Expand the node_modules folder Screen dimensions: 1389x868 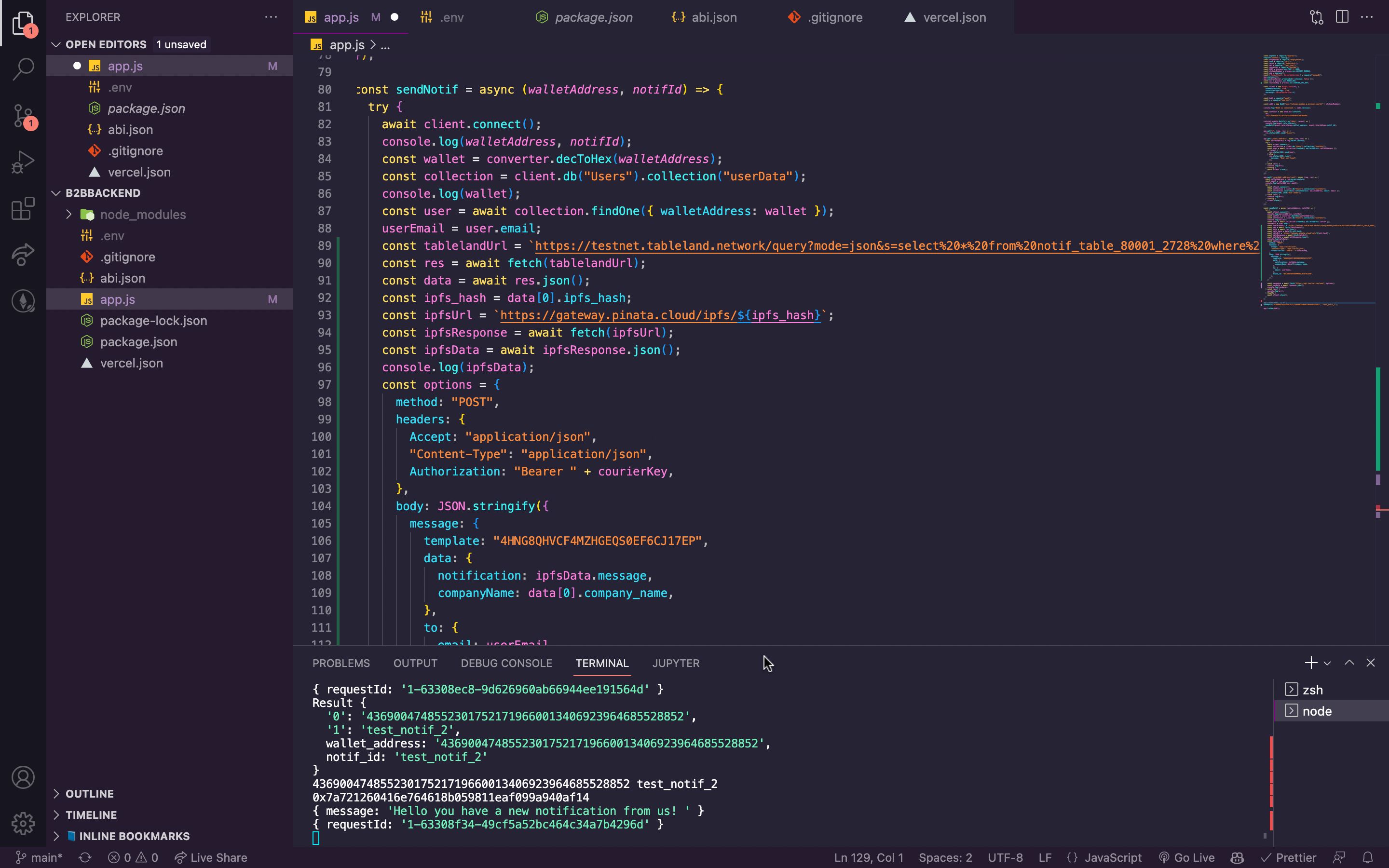69,214
